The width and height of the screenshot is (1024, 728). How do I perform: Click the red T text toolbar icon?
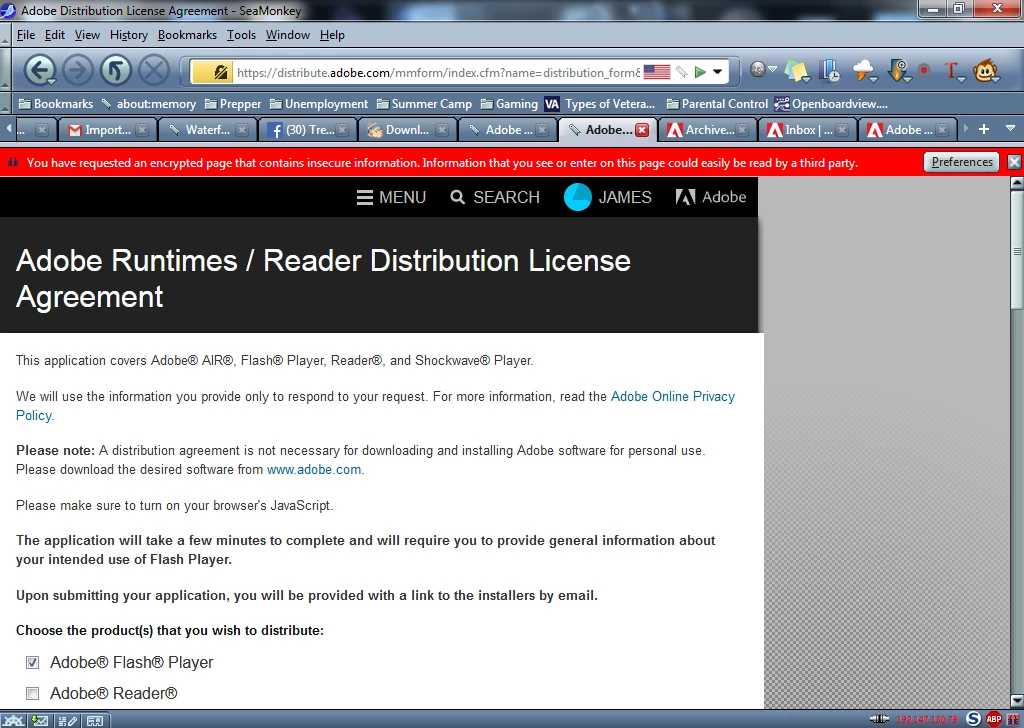coord(950,69)
